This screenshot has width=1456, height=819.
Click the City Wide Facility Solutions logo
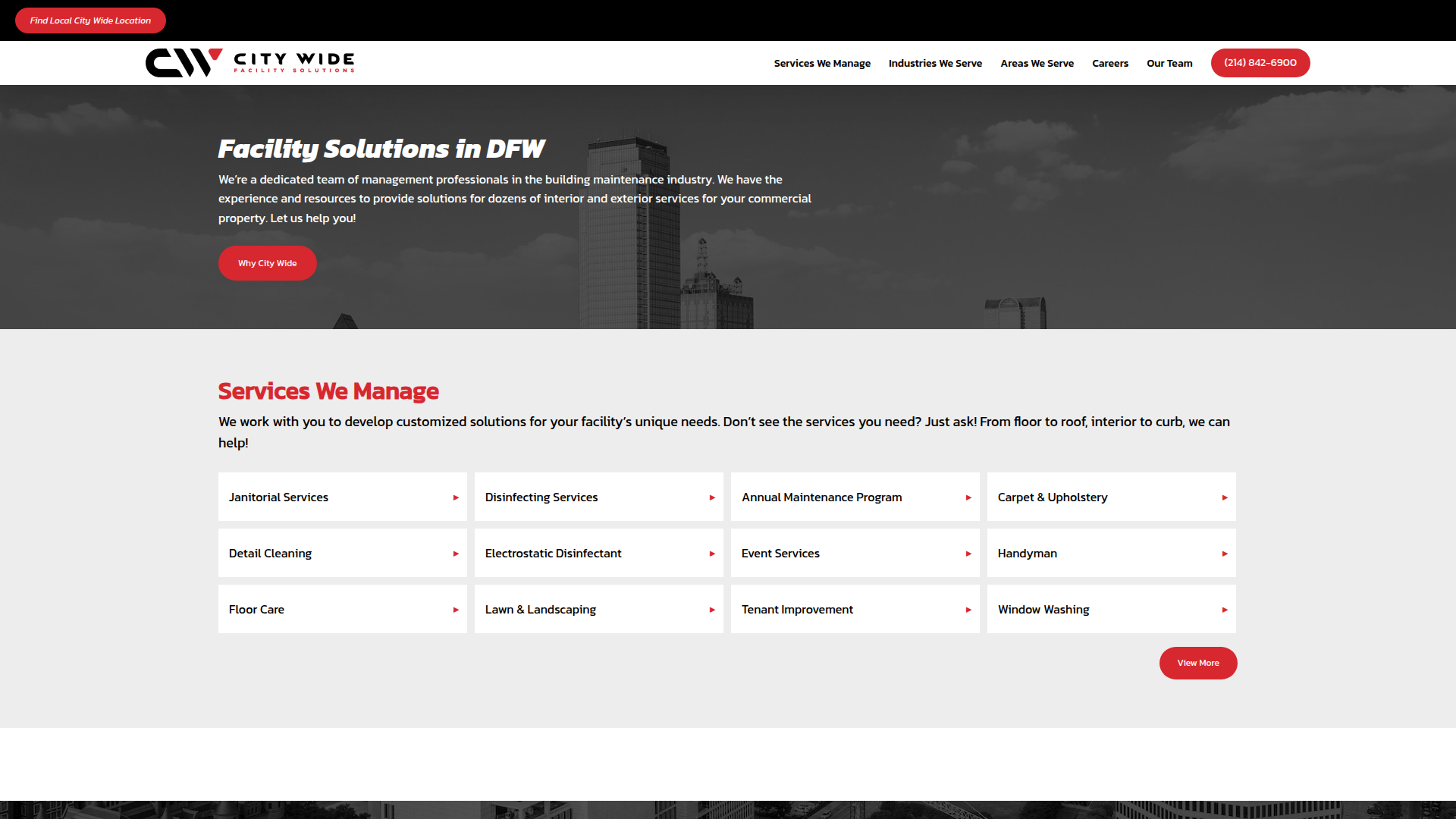pyautogui.click(x=250, y=63)
